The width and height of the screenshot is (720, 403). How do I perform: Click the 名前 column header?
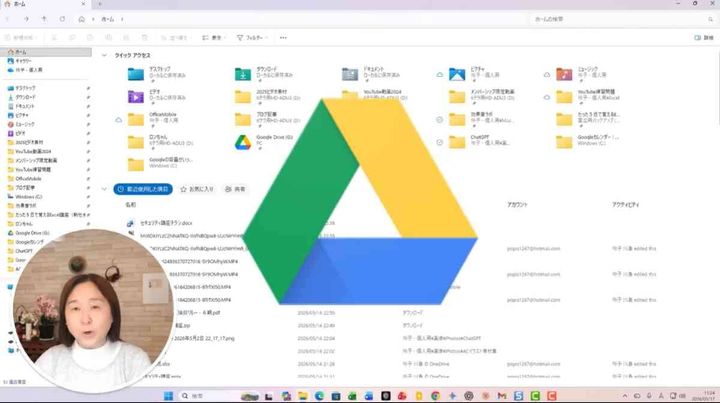click(130, 205)
